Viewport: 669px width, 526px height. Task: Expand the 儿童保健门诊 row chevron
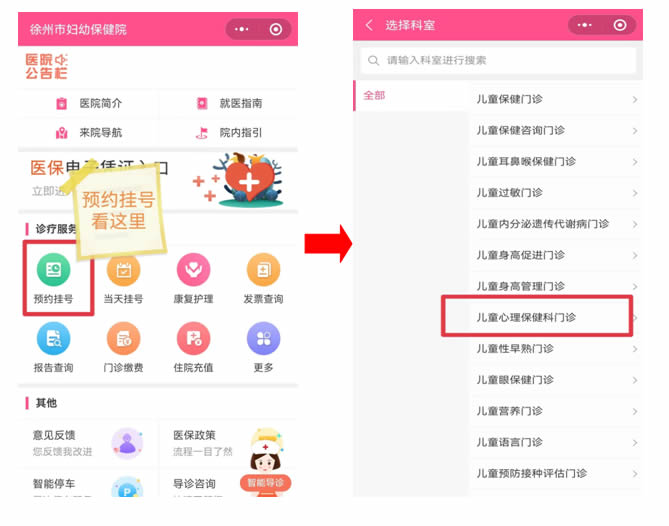[x=635, y=100]
